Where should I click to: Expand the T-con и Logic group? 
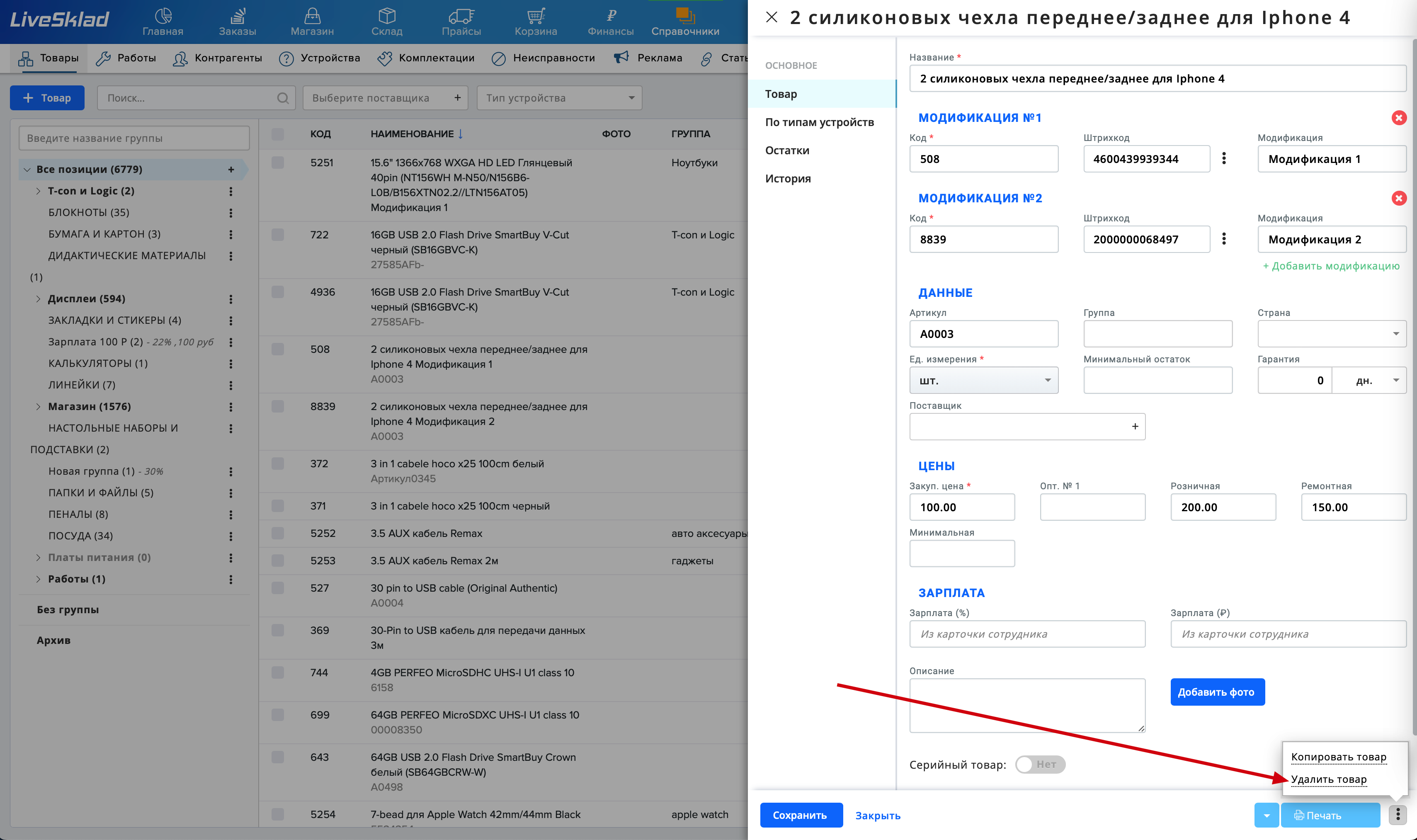pos(38,191)
